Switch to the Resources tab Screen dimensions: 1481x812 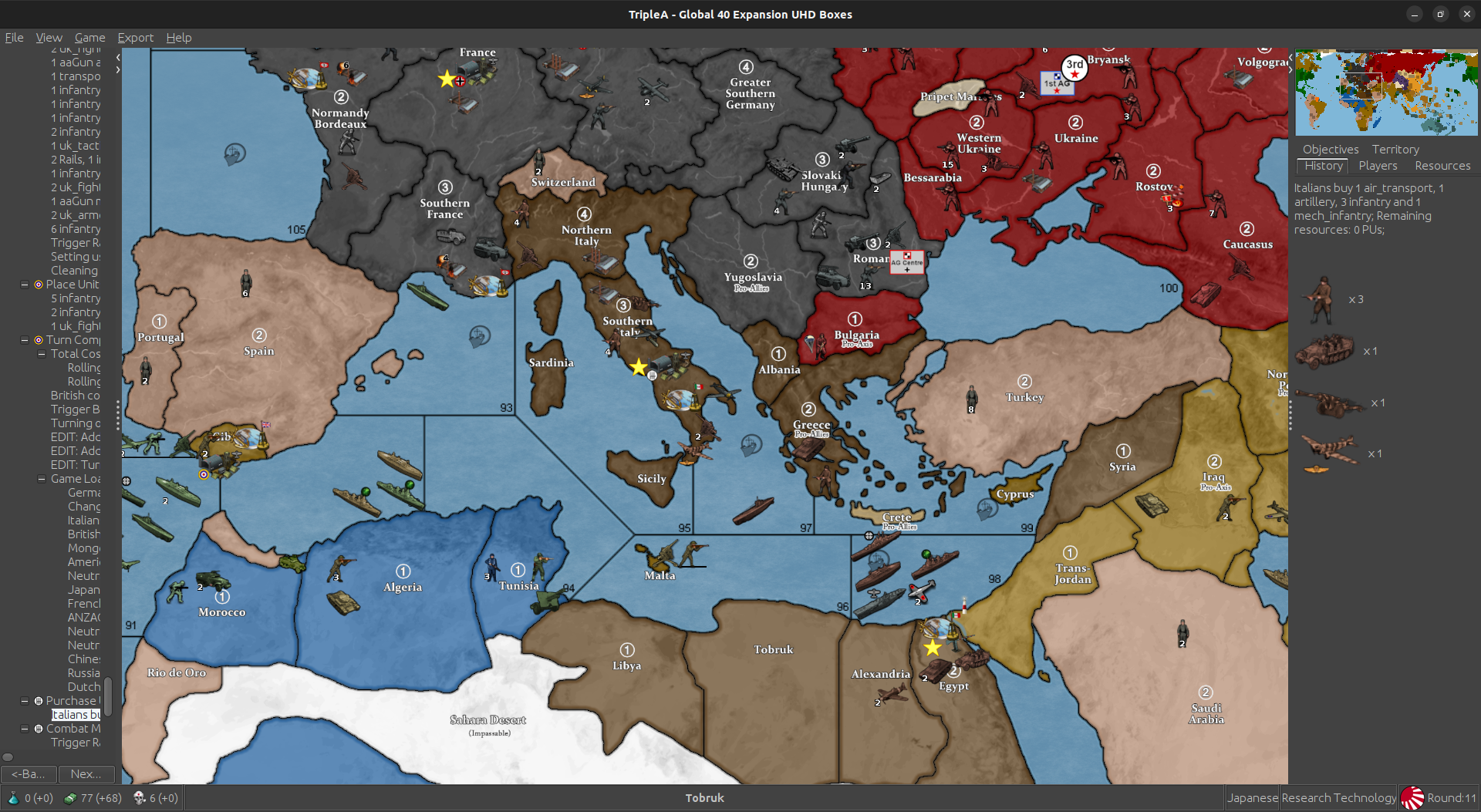point(1442,166)
